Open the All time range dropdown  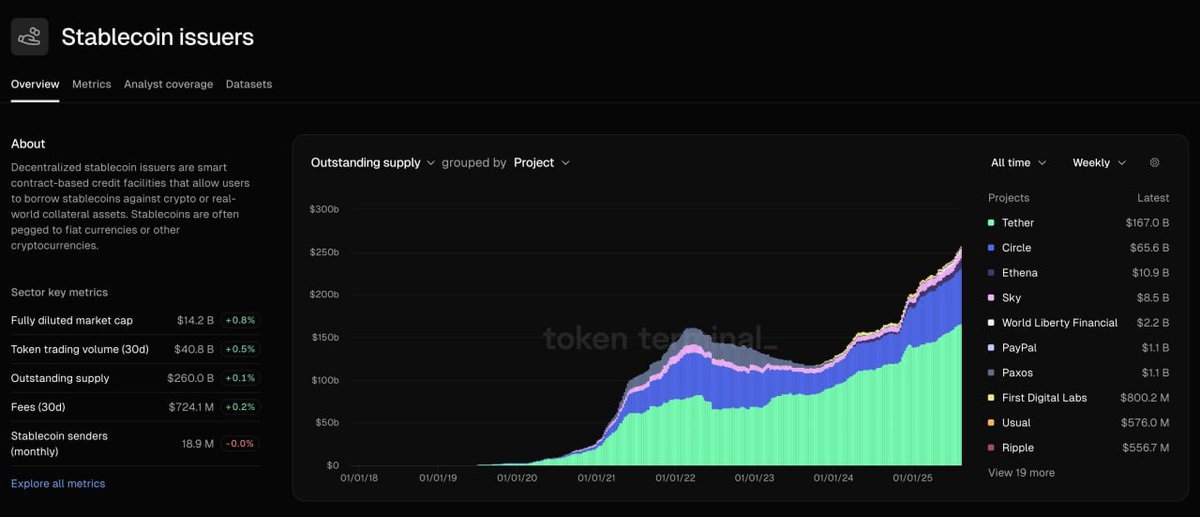tap(1019, 163)
